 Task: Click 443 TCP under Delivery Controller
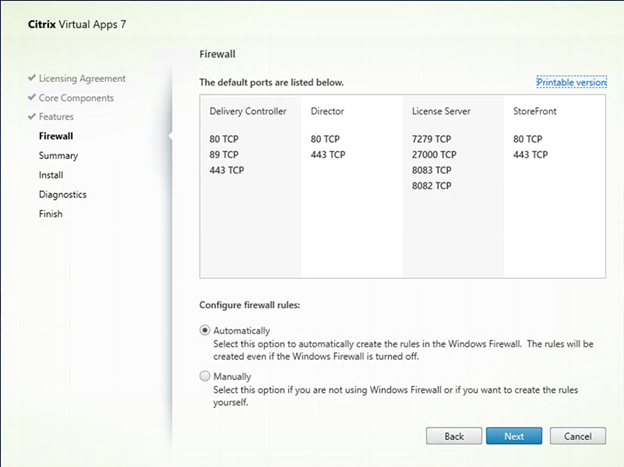[226, 170]
